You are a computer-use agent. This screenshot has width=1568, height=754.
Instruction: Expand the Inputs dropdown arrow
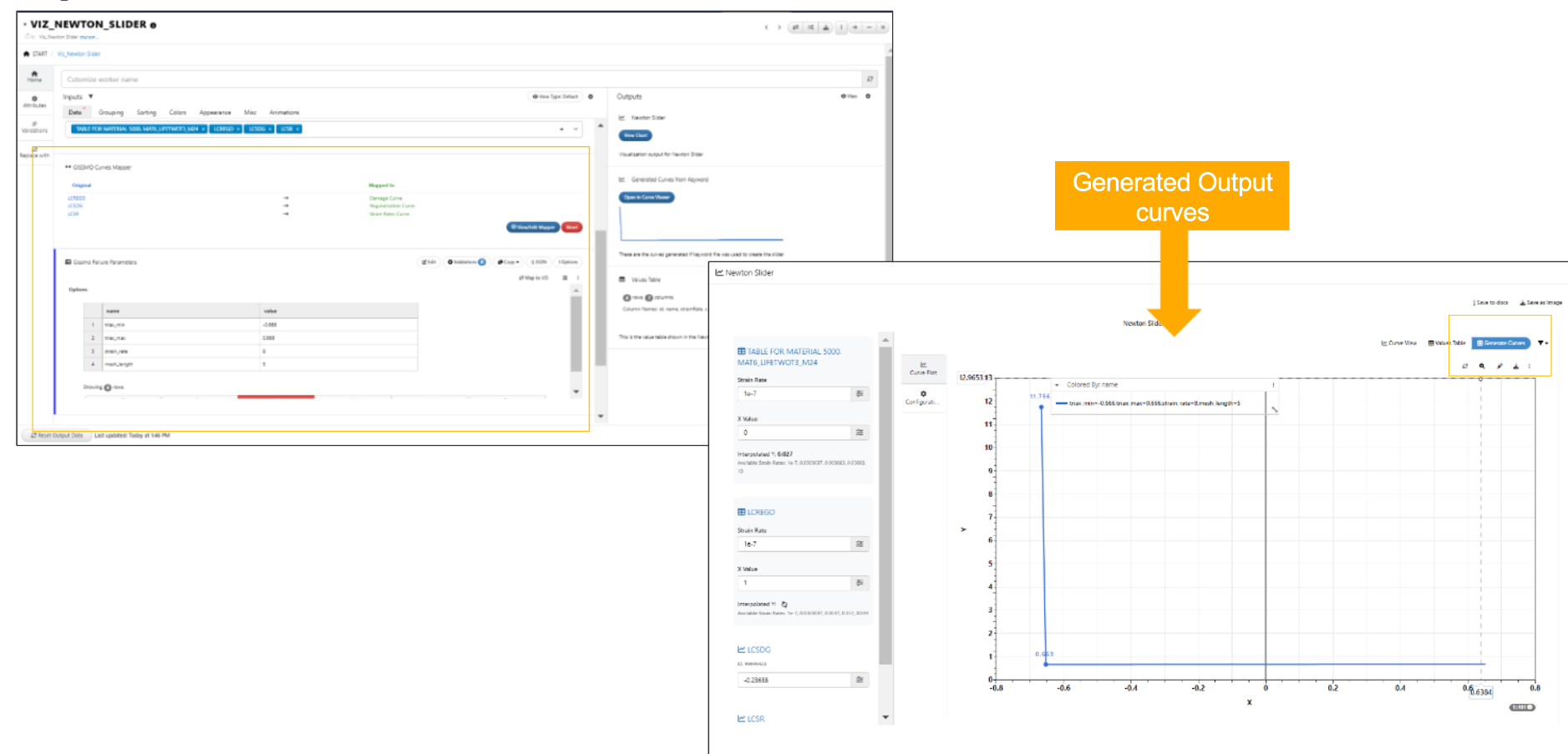pyautogui.click(x=90, y=97)
